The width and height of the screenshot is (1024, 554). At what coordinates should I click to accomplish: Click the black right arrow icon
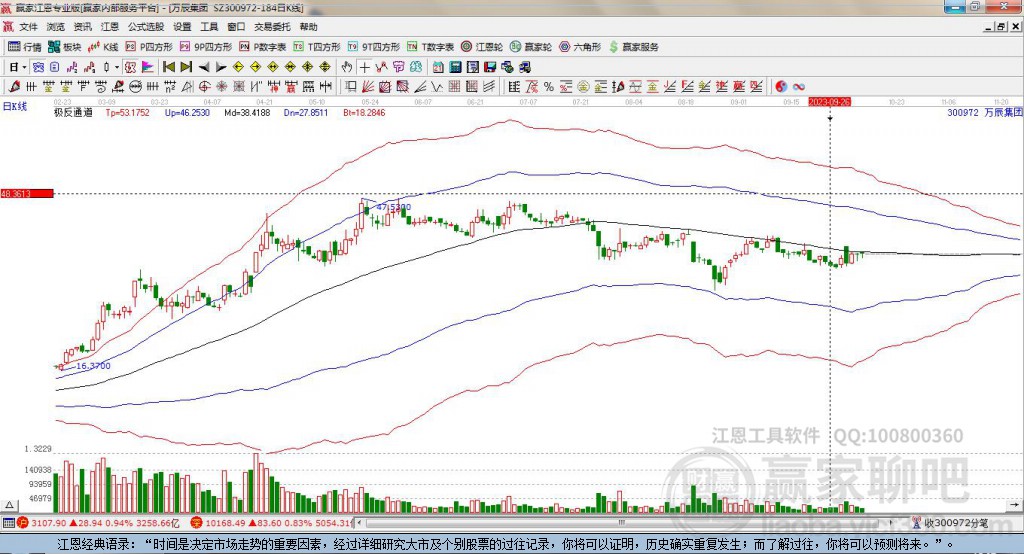[x=221, y=67]
